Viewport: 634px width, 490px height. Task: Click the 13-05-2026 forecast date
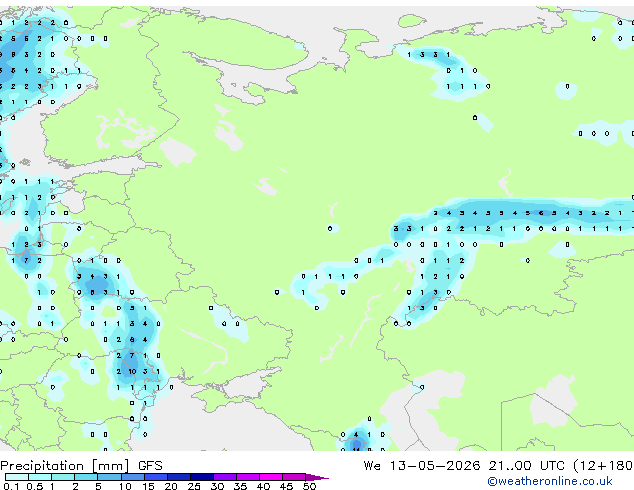[x=435, y=466]
